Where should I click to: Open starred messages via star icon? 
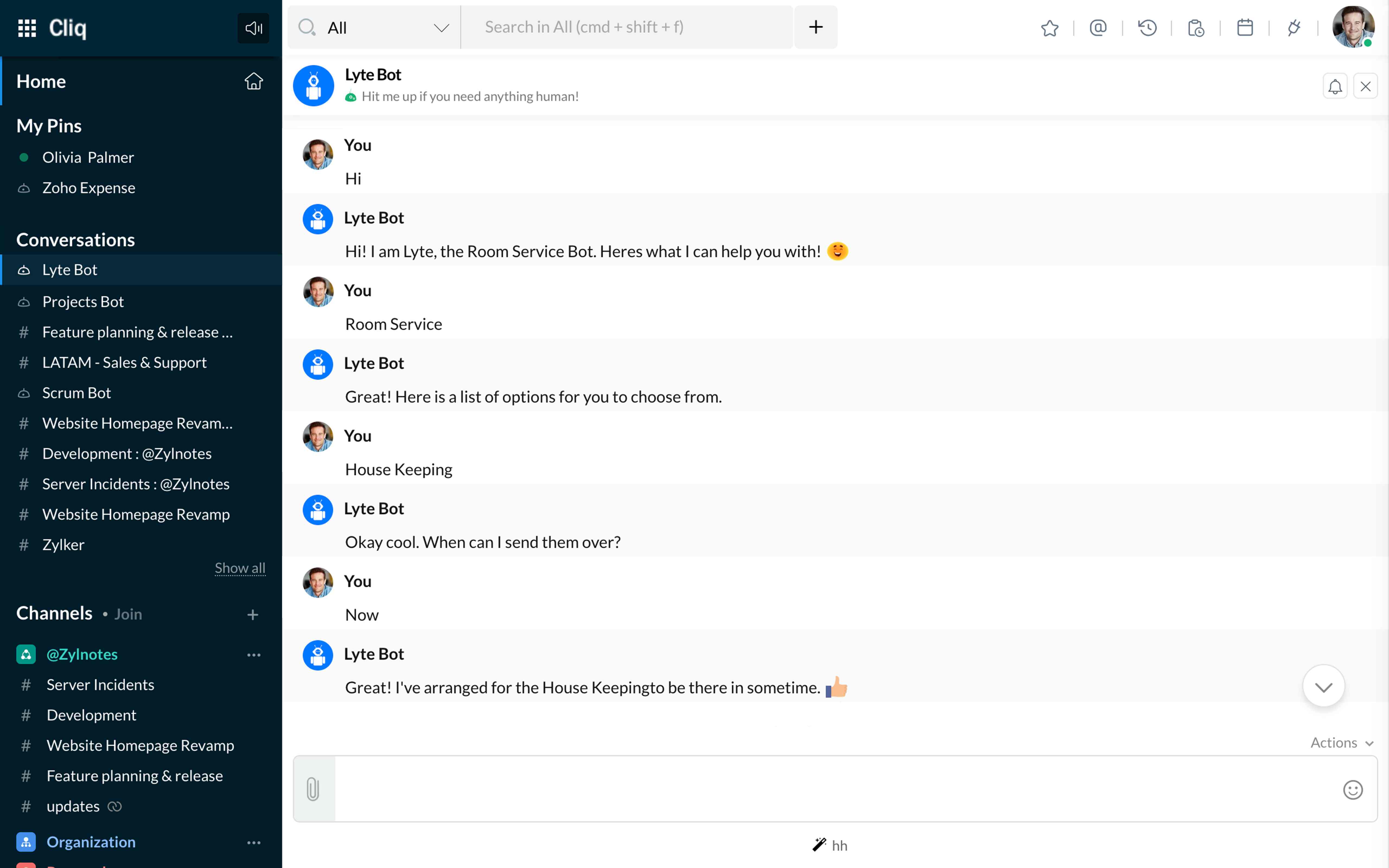coord(1049,28)
